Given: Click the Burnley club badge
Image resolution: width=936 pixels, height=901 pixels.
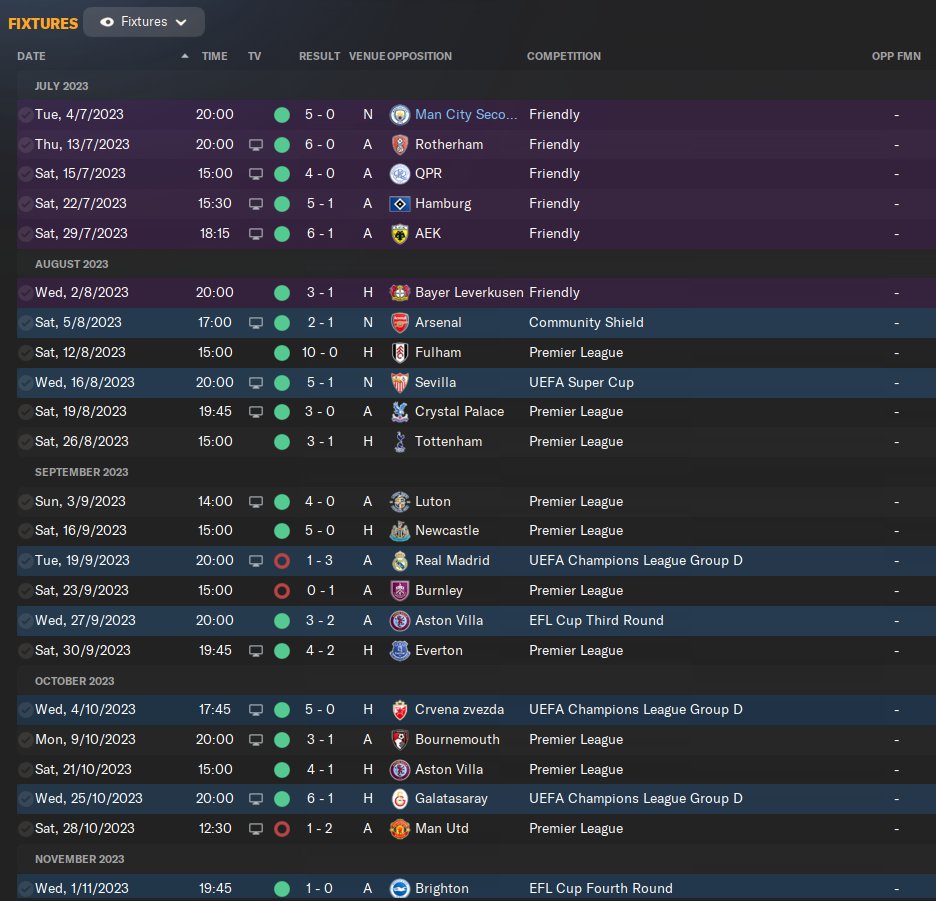Looking at the screenshot, I should [399, 591].
